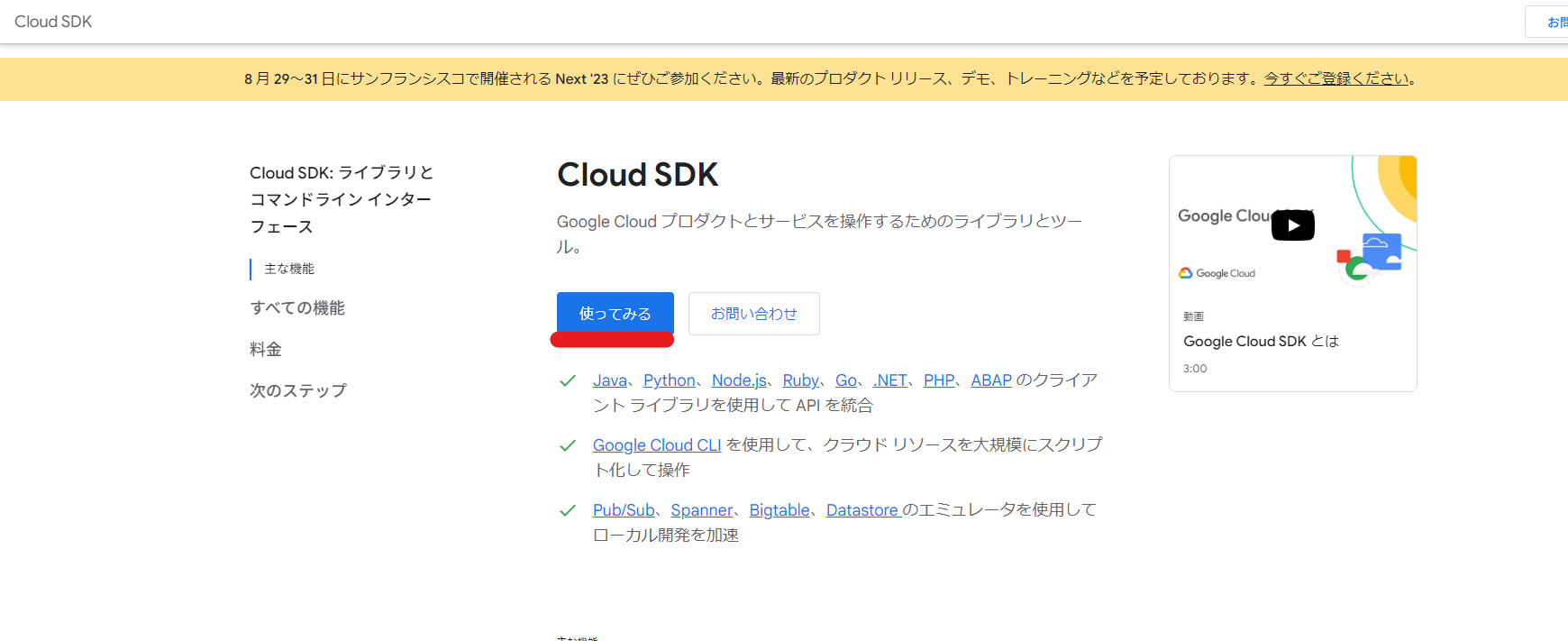Screen dimensions: 1568x641
Task: Click the お問い合わせ button
Action: [x=754, y=314]
